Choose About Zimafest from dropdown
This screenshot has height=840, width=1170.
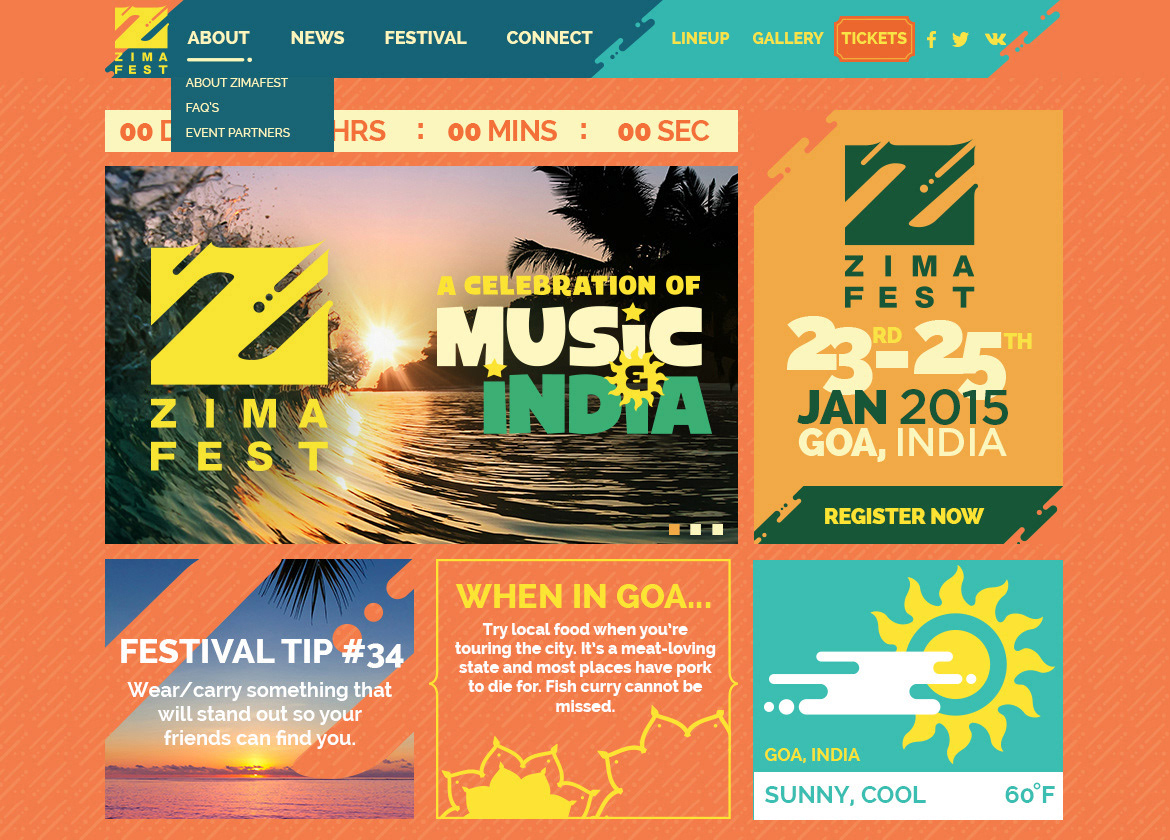tap(237, 83)
